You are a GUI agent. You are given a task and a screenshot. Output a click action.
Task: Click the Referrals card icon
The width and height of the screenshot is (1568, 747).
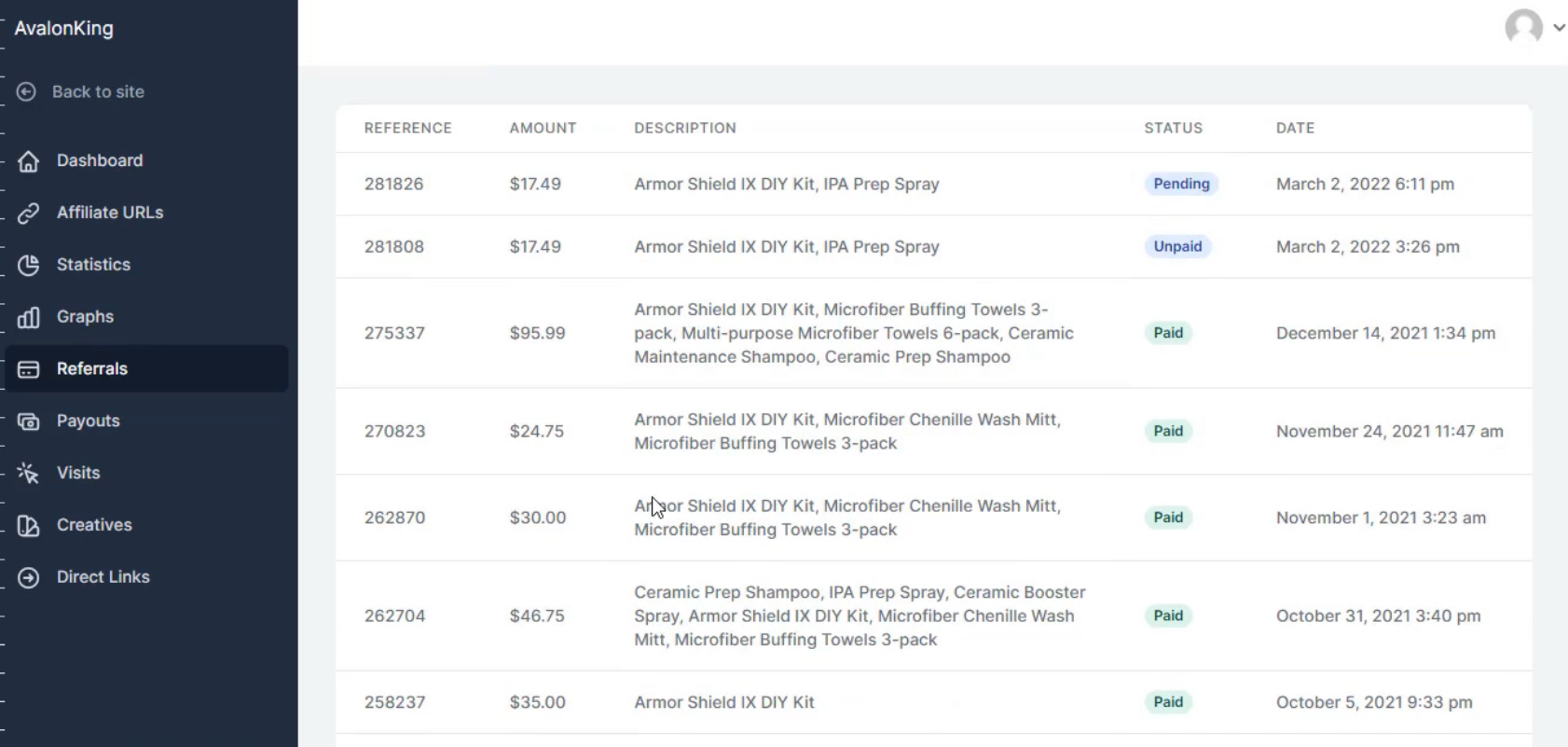tap(29, 369)
